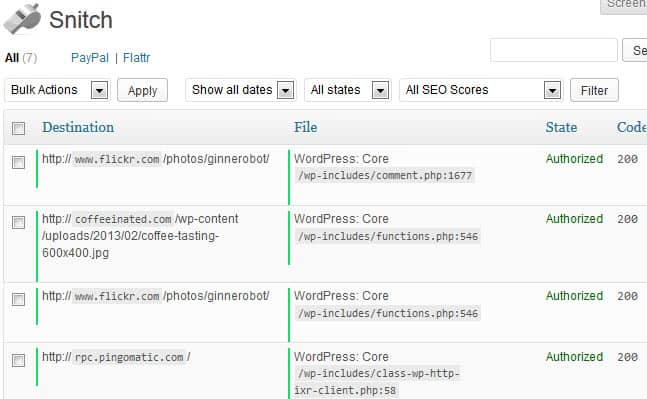Sort by the State column header
647x399 pixels.
click(561, 127)
